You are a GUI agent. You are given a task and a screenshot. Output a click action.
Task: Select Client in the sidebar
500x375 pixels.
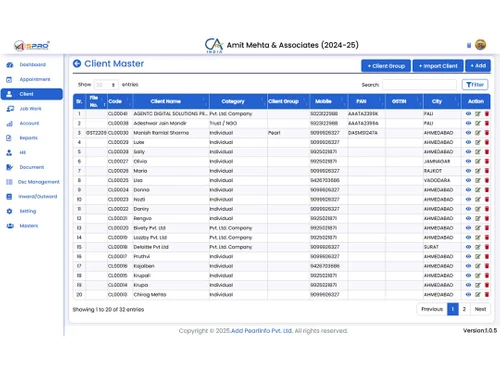tap(32, 94)
